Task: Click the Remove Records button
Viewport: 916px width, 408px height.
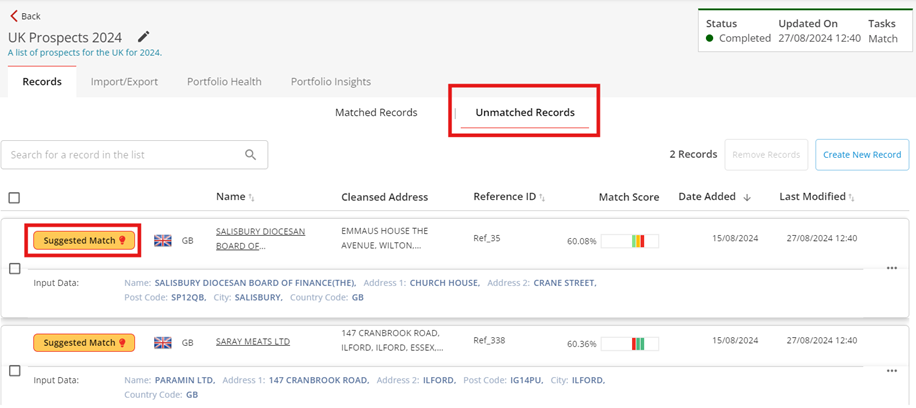Action: point(766,155)
